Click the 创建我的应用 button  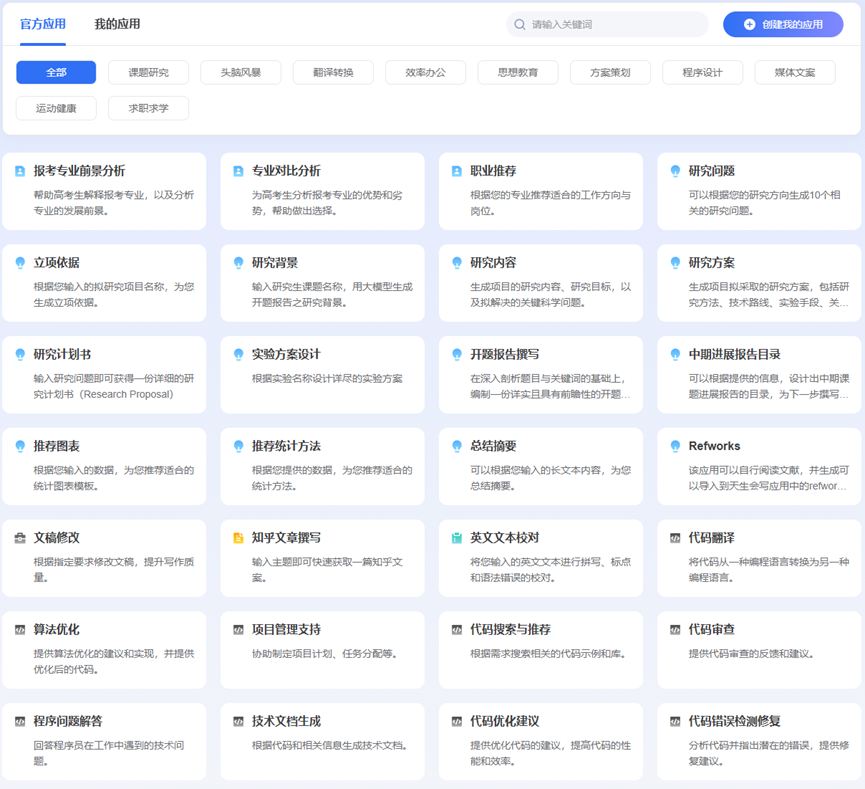point(783,24)
